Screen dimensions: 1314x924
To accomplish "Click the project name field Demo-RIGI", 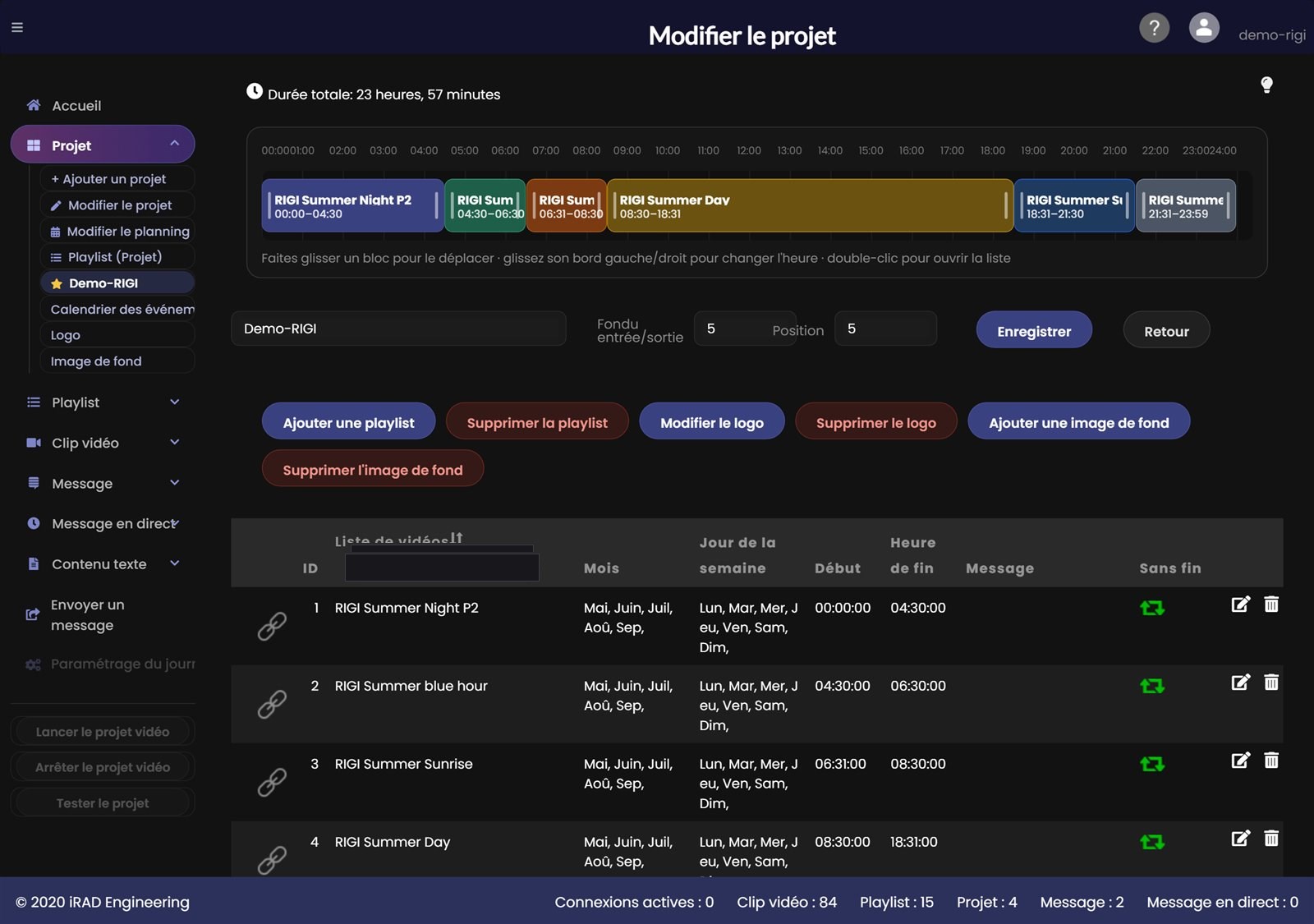I will click(x=398, y=329).
